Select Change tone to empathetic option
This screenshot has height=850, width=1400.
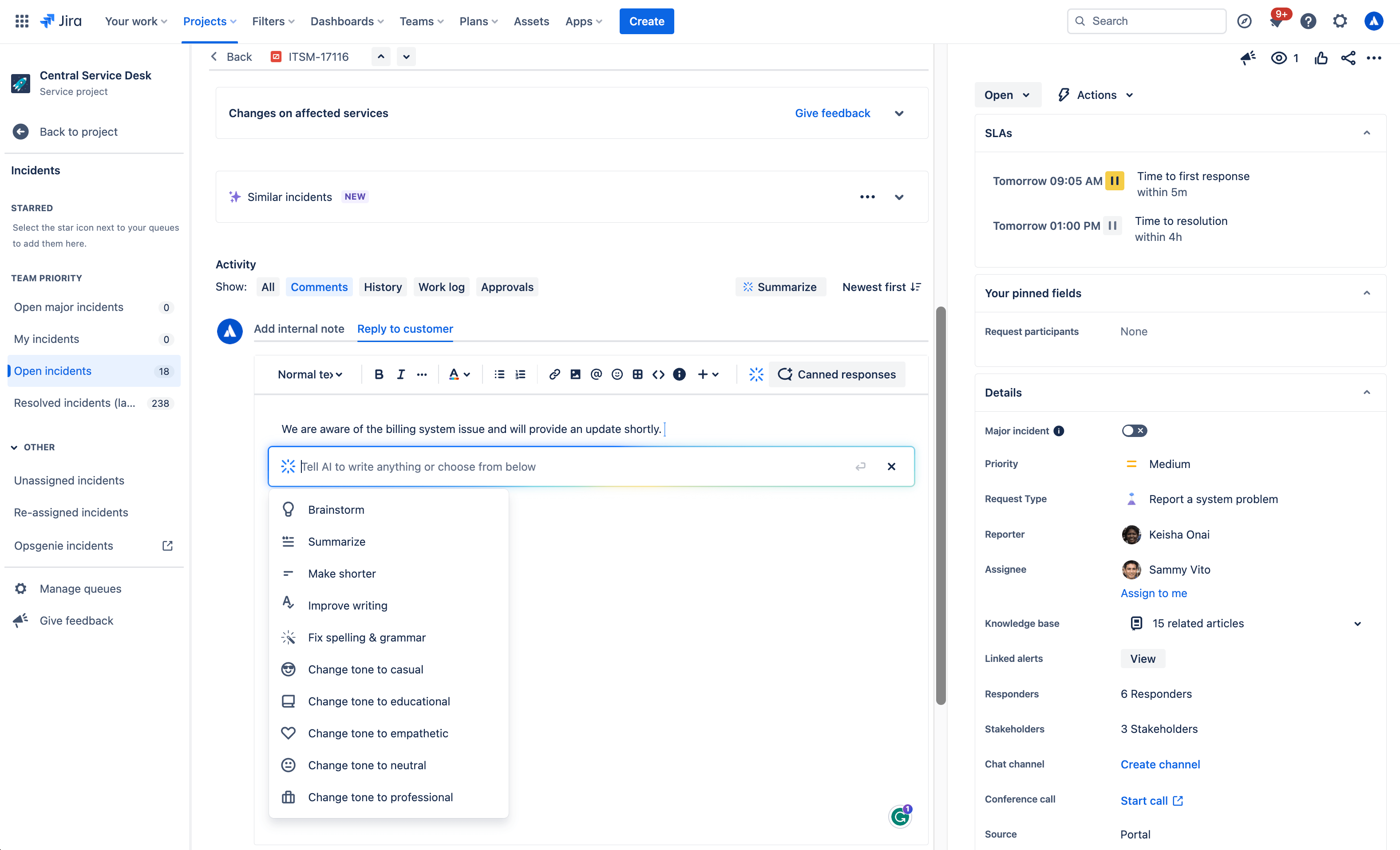[x=378, y=733]
